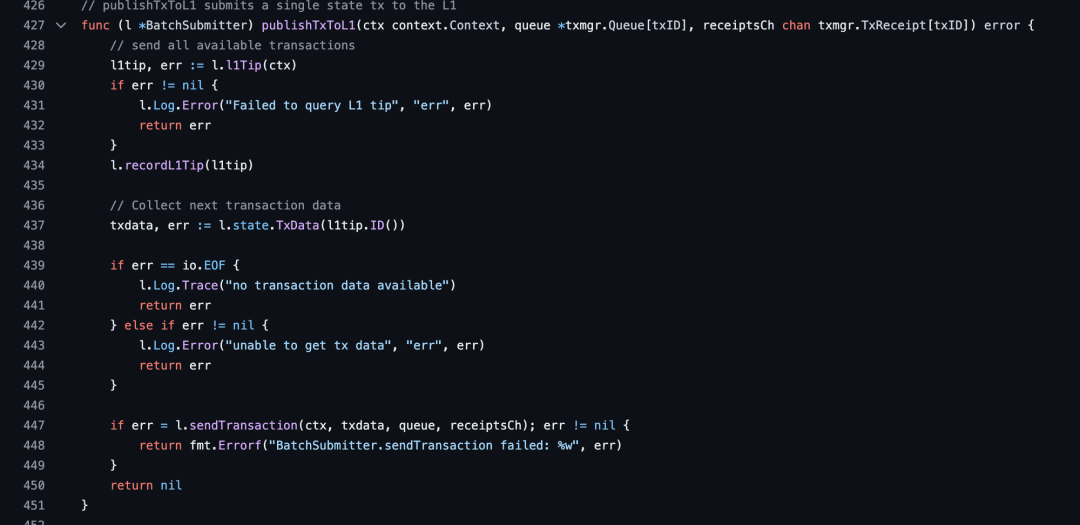The width and height of the screenshot is (1080, 525).
Task: Collapse the publishTxToL1 function fold chevron
Action: (61, 25)
